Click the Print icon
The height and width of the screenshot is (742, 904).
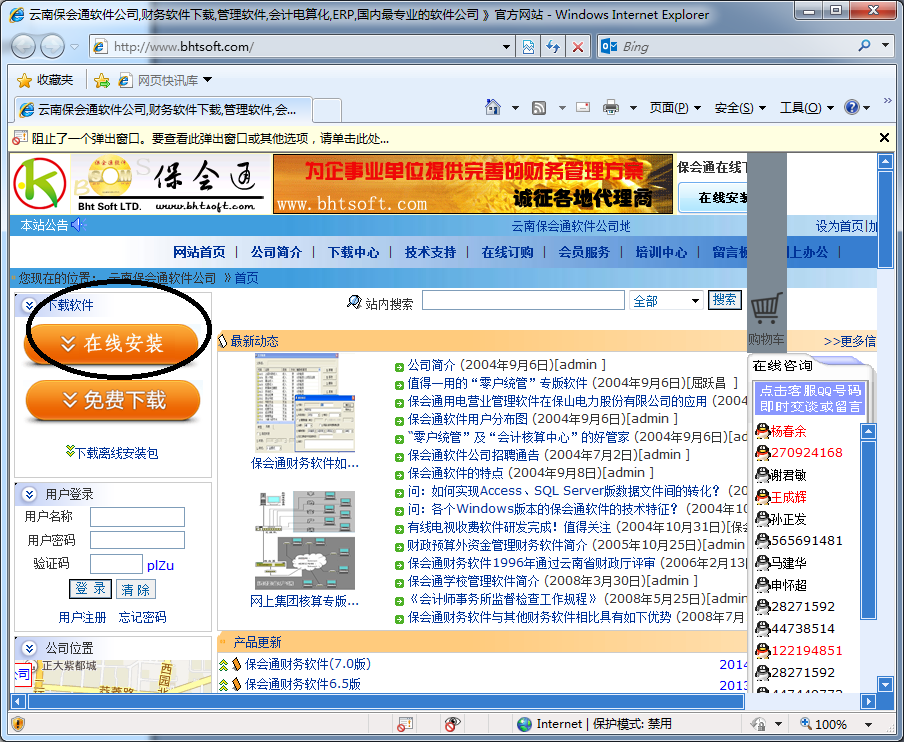(610, 106)
